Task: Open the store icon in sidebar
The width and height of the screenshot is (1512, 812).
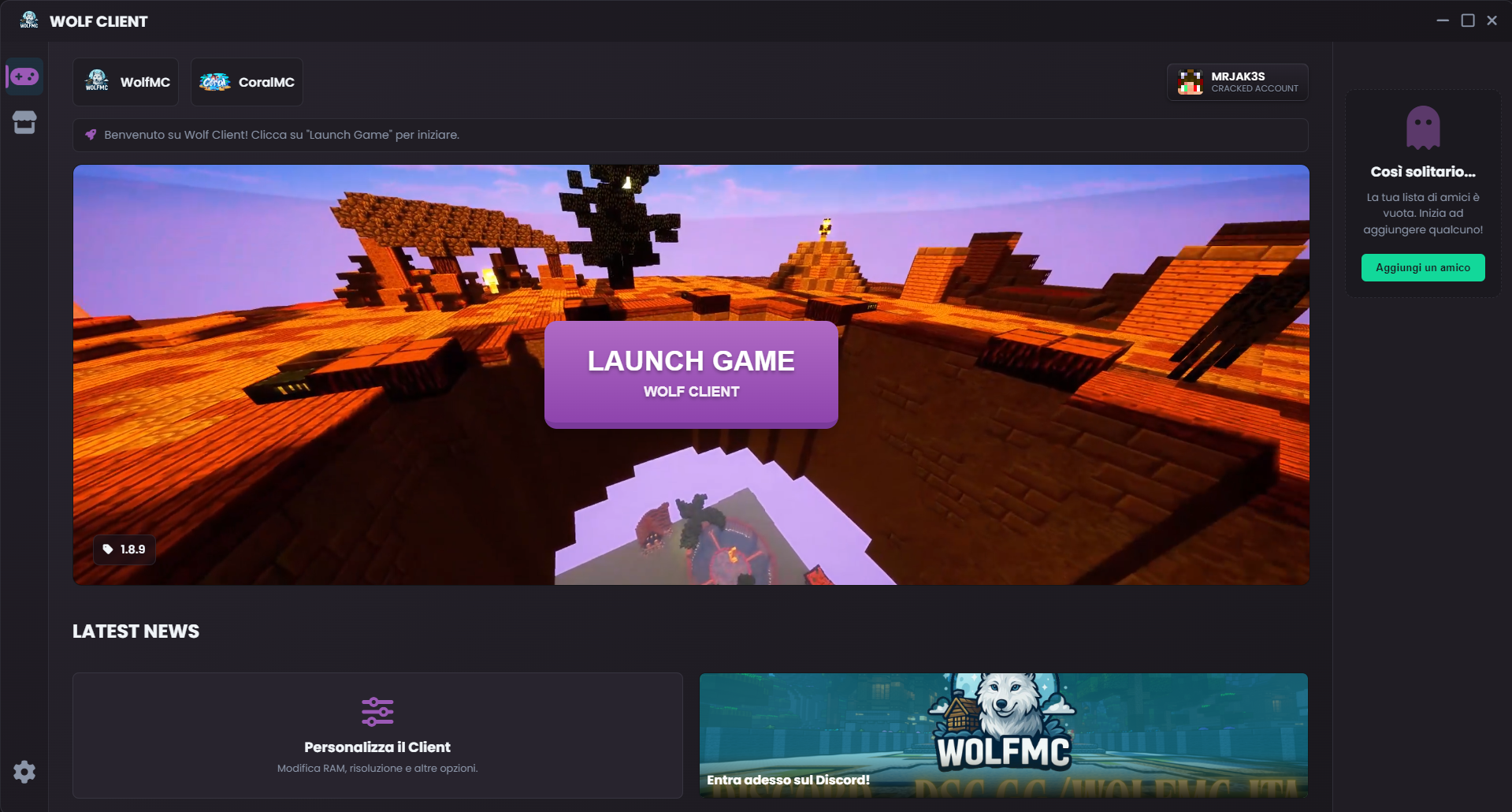Action: pos(24,122)
